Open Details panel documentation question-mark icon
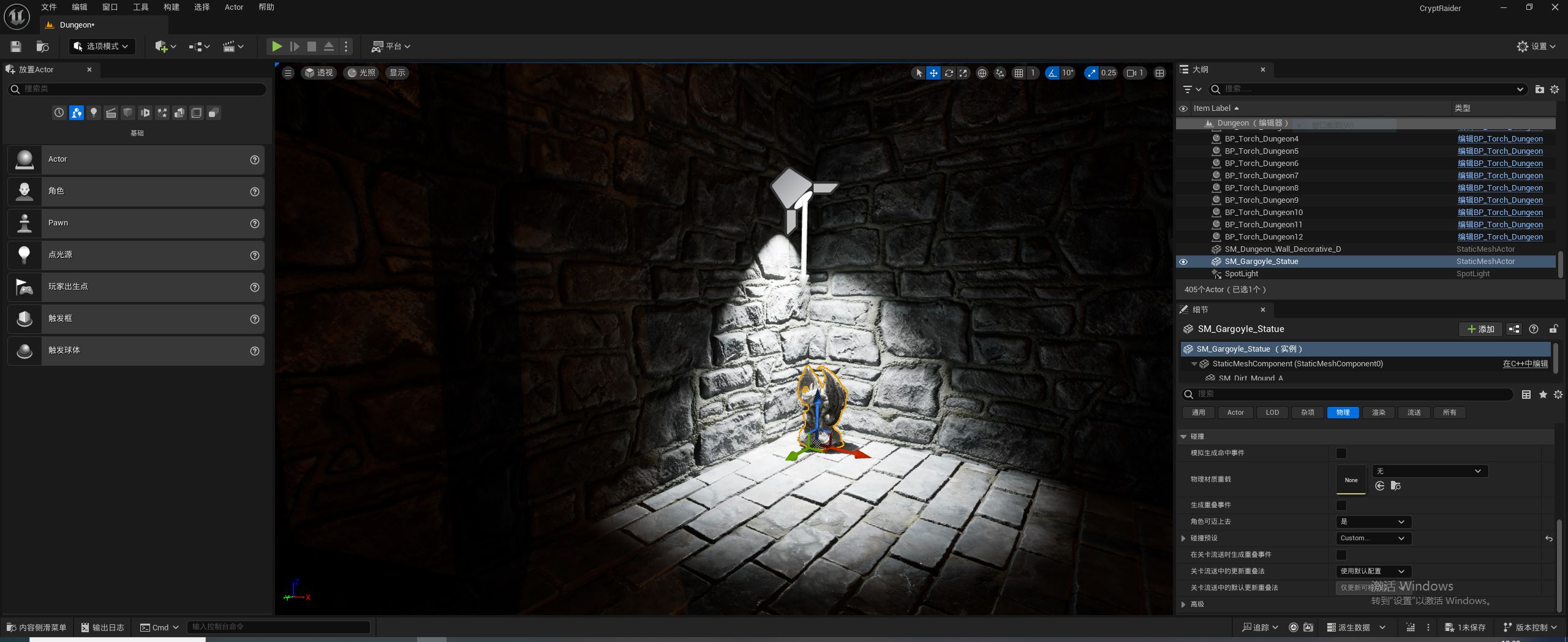The width and height of the screenshot is (1568, 642). (1534, 329)
